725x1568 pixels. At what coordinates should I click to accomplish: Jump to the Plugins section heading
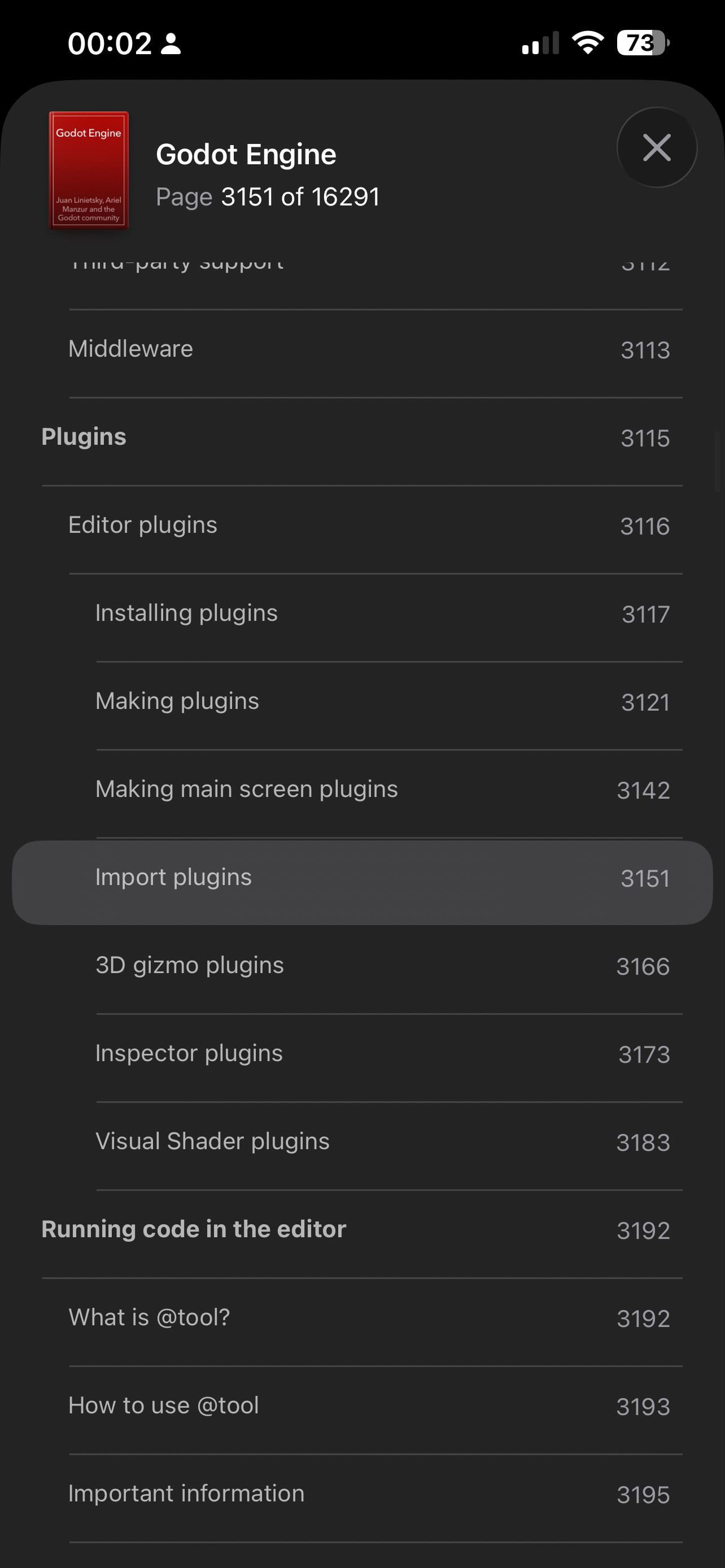tap(84, 437)
